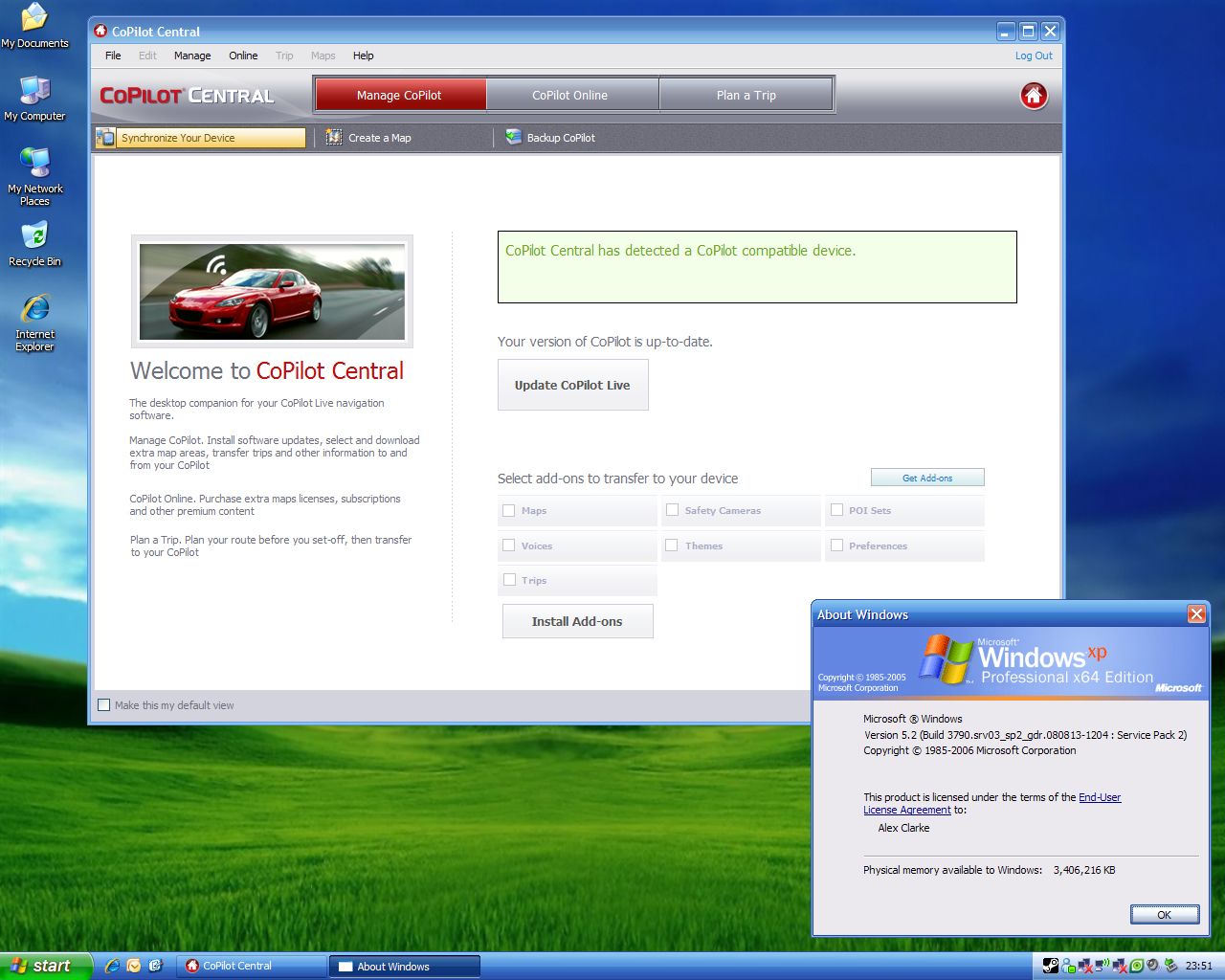Open the Manage menu
This screenshot has height=980, width=1225.
192,56
